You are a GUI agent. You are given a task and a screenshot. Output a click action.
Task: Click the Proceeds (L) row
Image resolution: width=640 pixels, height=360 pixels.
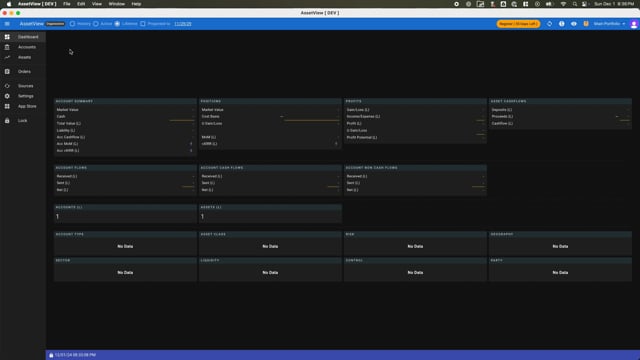coord(560,117)
